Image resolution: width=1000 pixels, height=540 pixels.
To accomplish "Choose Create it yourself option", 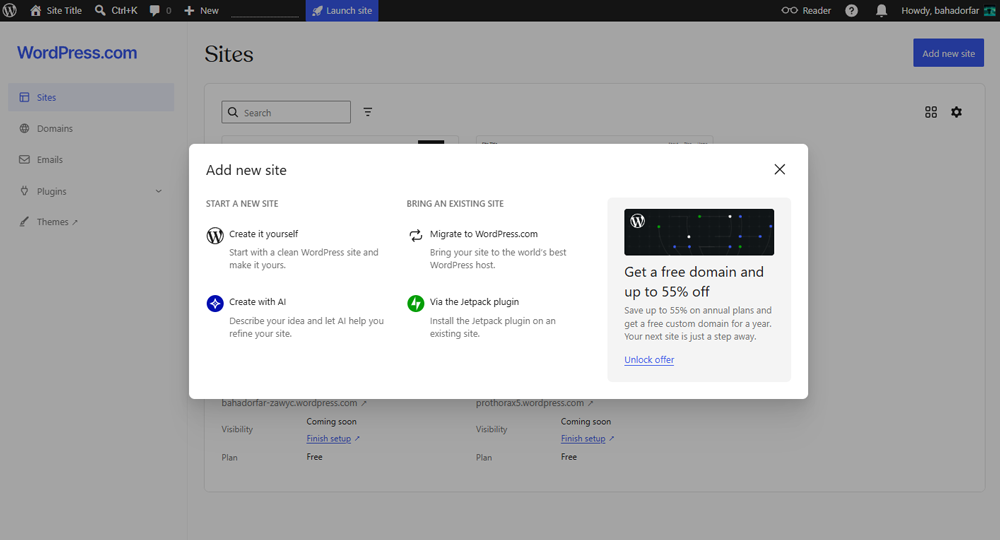I will point(297,249).
